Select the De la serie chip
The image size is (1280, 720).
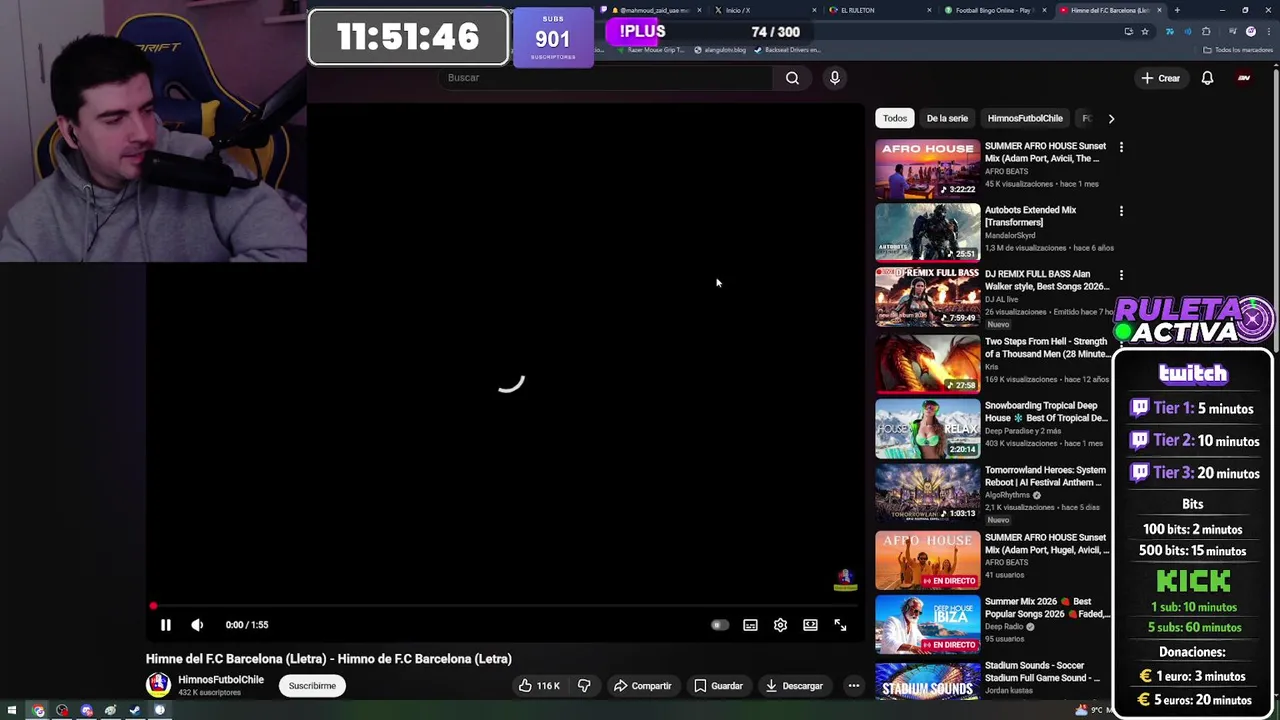coord(947,118)
